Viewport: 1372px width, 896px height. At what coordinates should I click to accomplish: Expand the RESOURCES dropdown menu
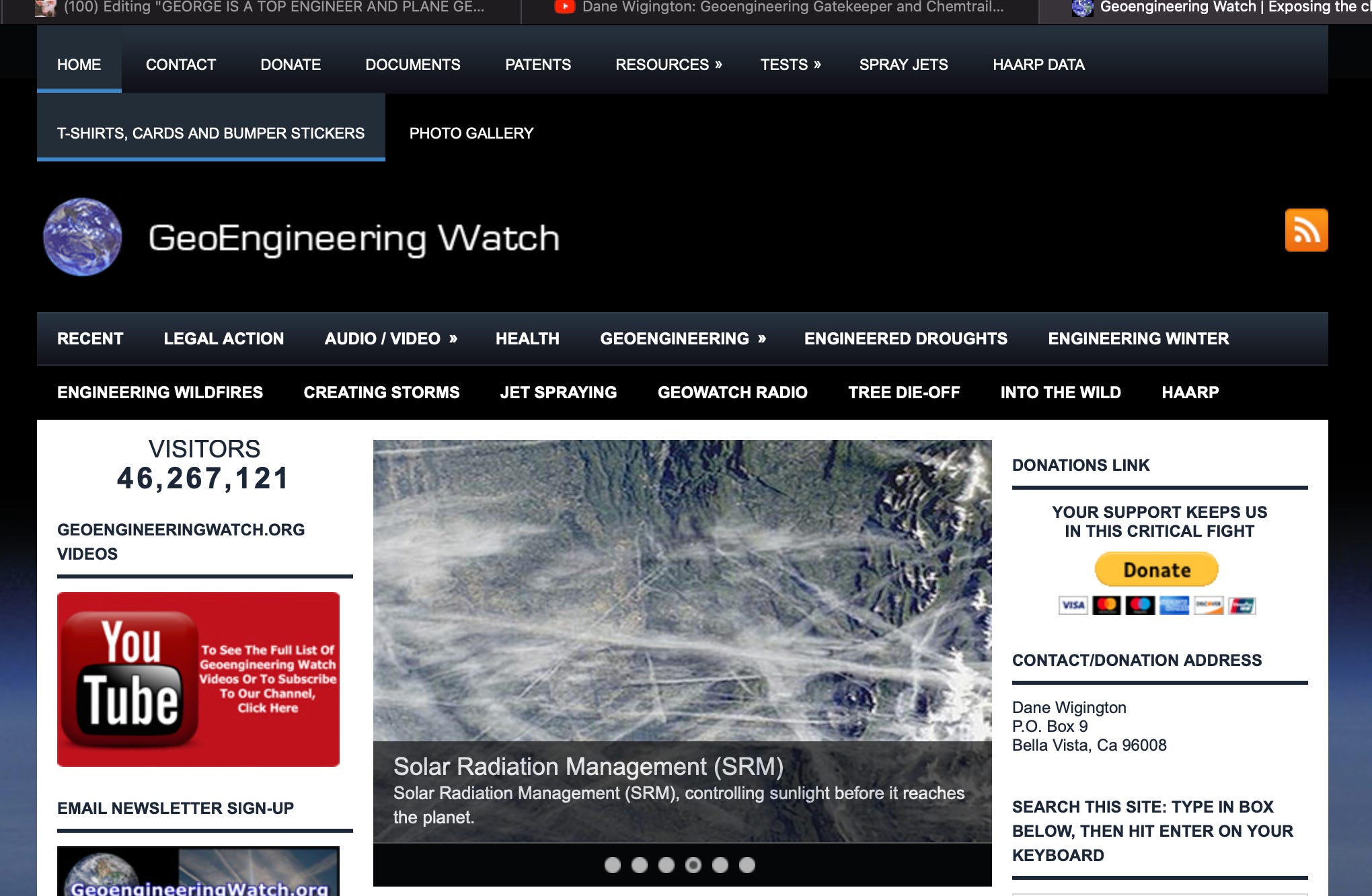coord(669,65)
